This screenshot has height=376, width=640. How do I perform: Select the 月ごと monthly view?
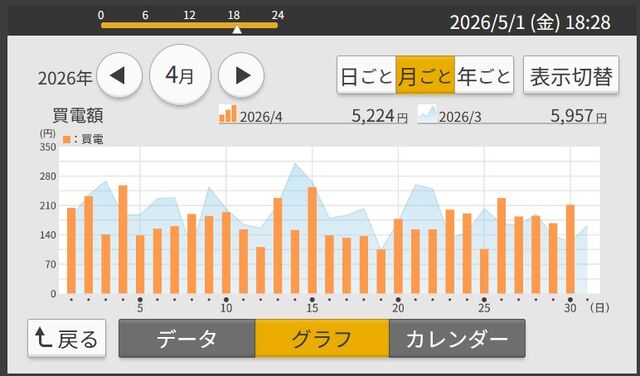[x=425, y=76]
